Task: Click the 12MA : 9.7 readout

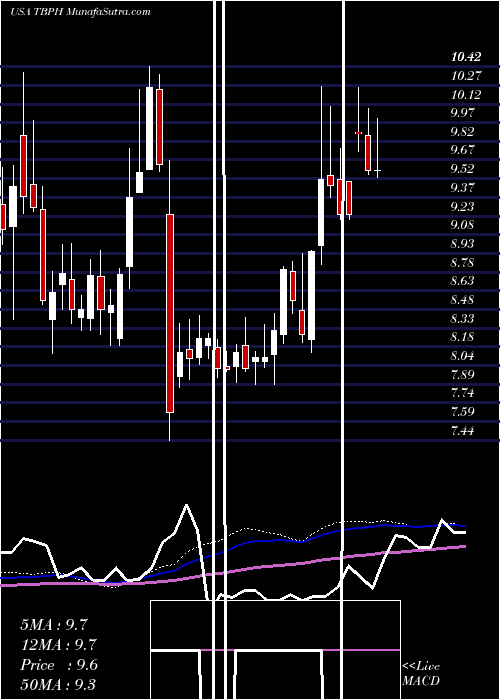Action: tap(58, 645)
